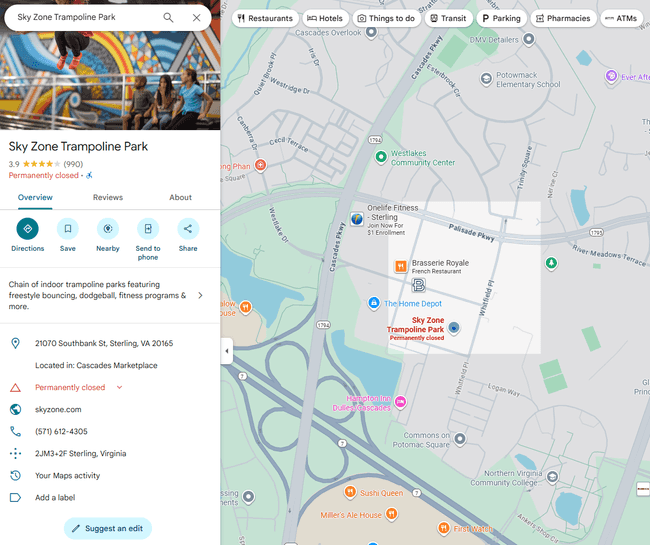Click Suggest an edit button

108,528
